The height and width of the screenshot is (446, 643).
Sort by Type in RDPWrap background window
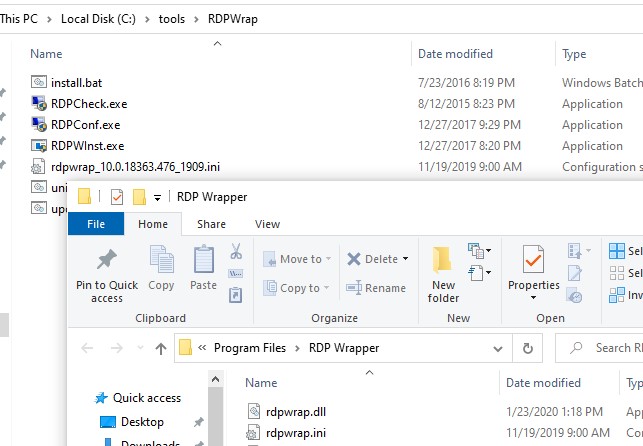tap(574, 54)
